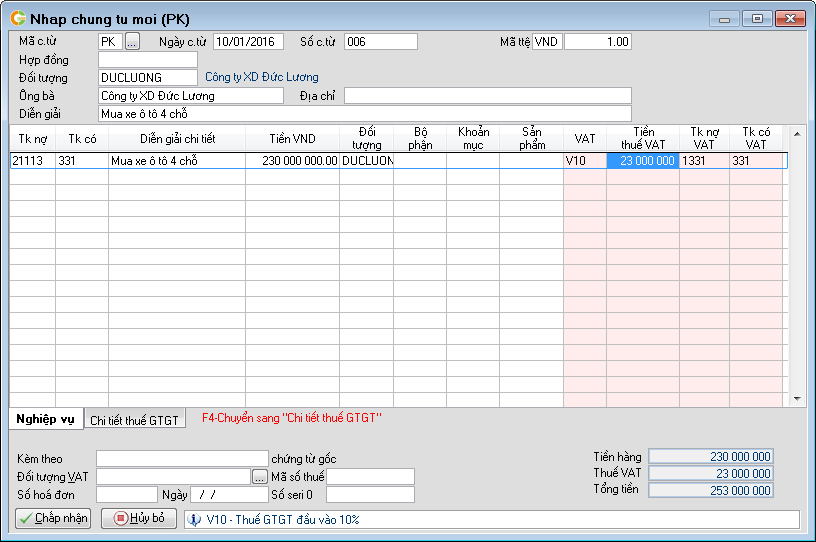Click the Mã ttệ currency field VND
This screenshot has width=816, height=542.
click(547, 42)
